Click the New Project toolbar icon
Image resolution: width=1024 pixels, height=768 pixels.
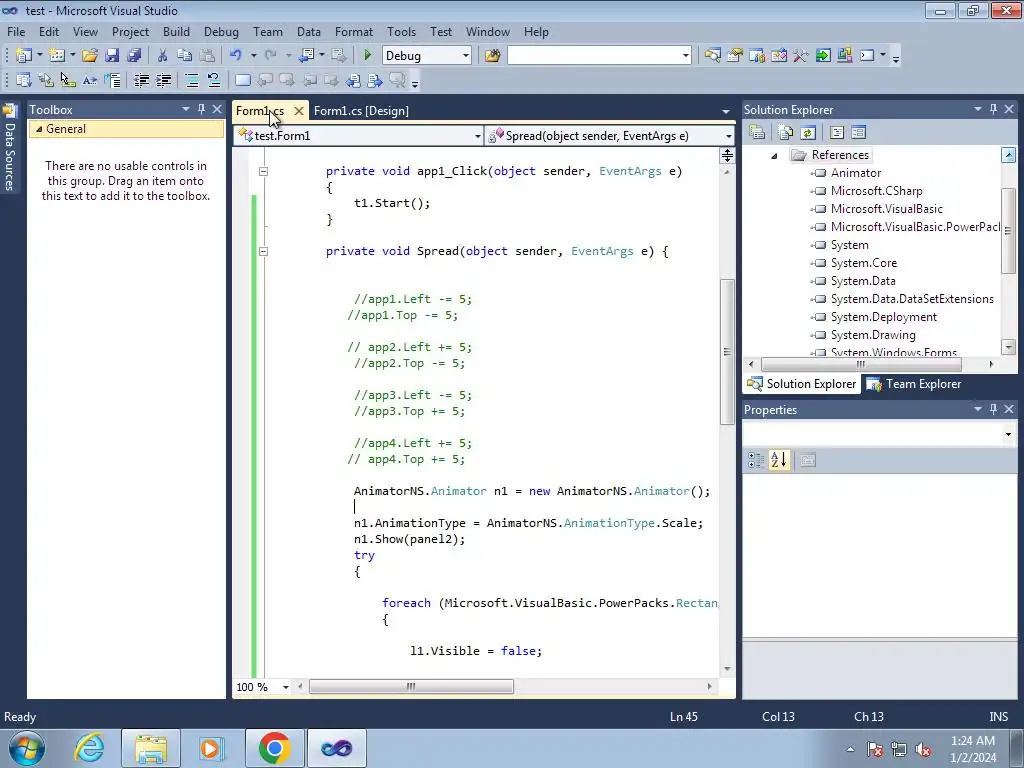[x=24, y=56]
